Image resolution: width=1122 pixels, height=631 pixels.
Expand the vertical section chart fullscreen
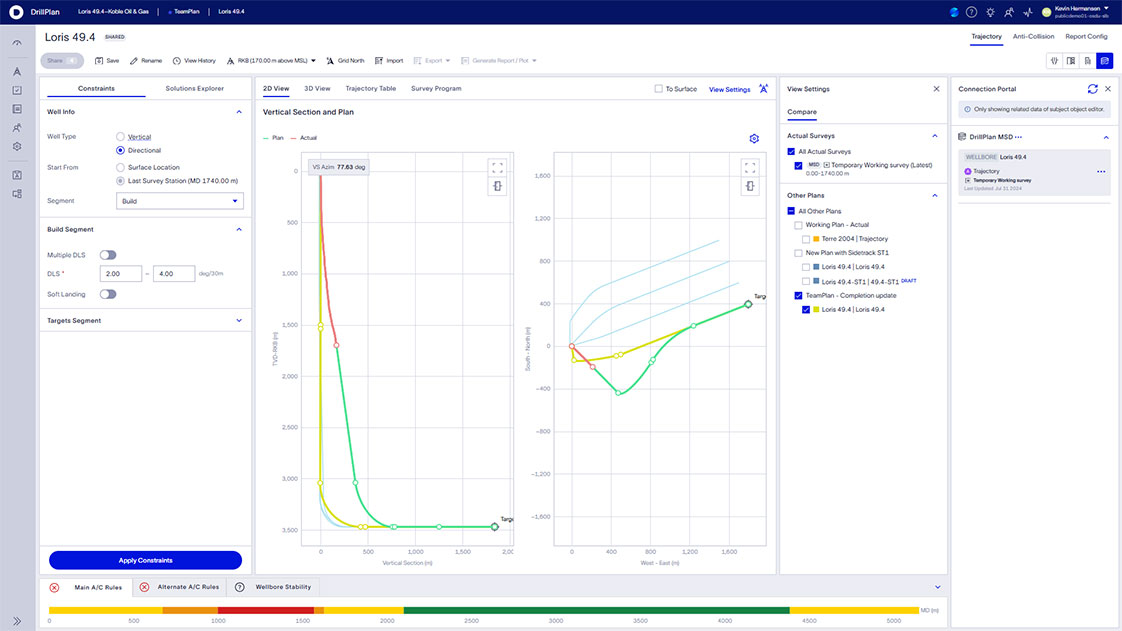(497, 167)
